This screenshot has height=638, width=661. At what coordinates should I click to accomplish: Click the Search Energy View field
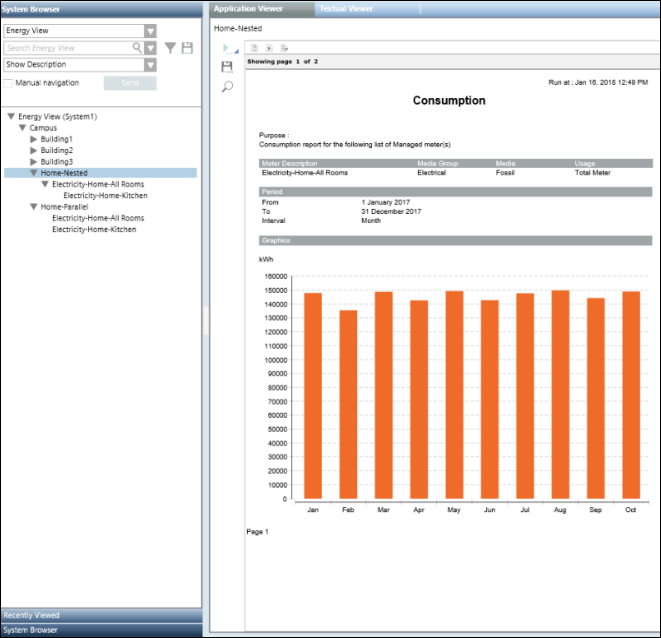pyautogui.click(x=68, y=48)
